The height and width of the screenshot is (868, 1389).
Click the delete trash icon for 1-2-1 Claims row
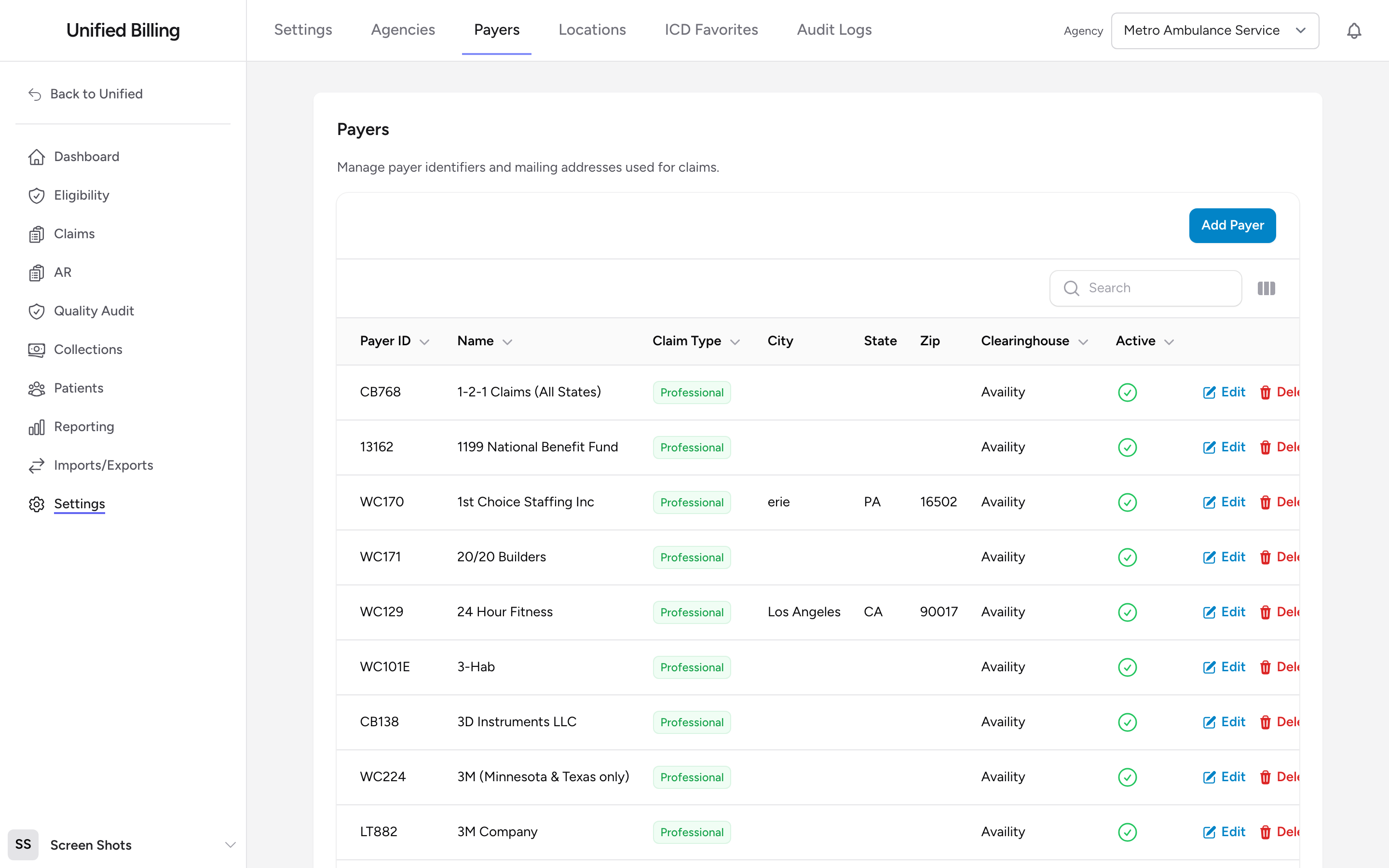click(x=1265, y=392)
